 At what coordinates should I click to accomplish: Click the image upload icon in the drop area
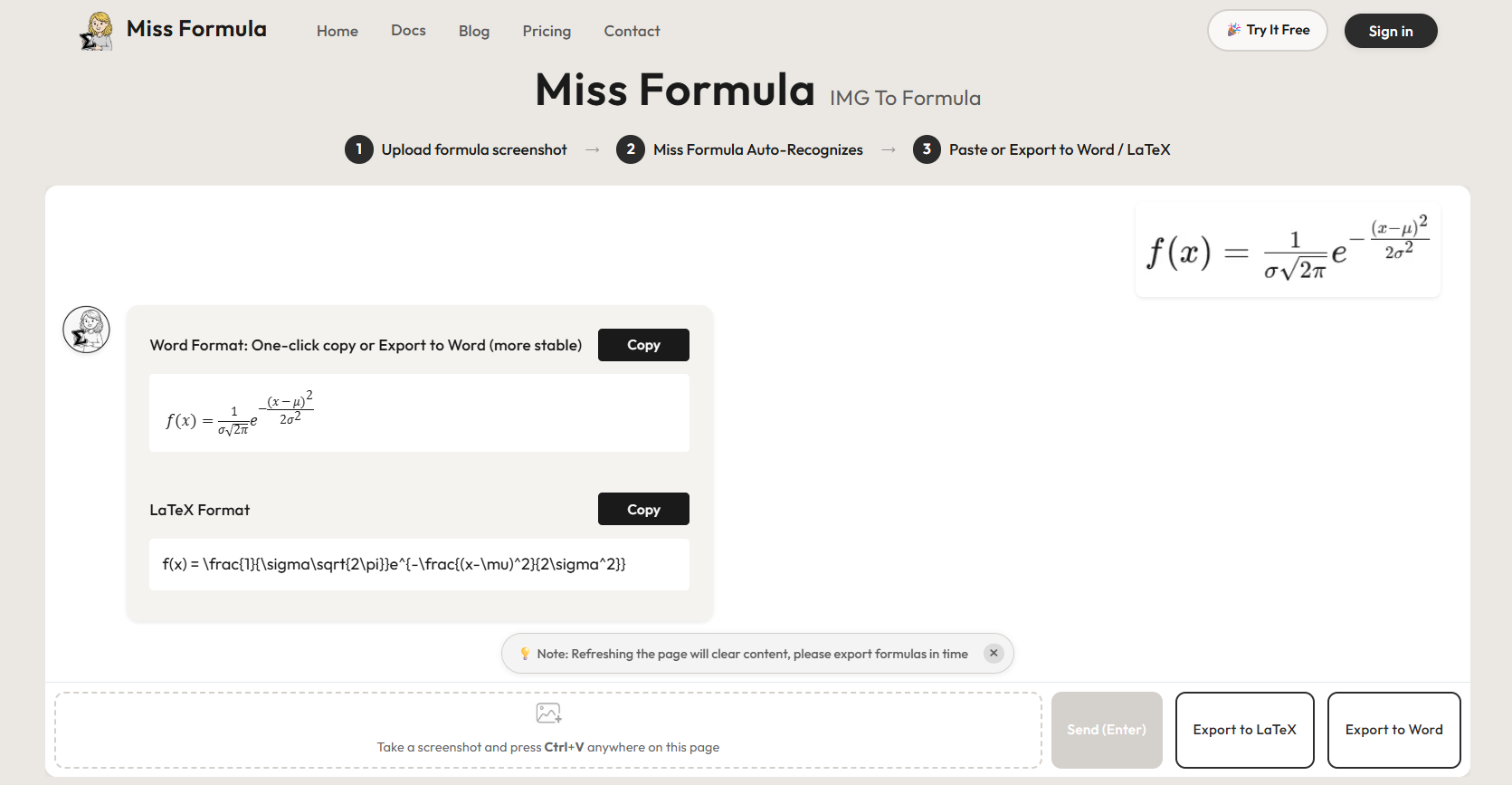(x=548, y=713)
